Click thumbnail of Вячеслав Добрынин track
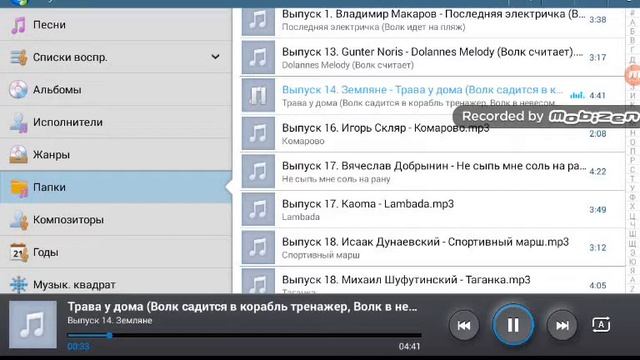 click(x=258, y=171)
